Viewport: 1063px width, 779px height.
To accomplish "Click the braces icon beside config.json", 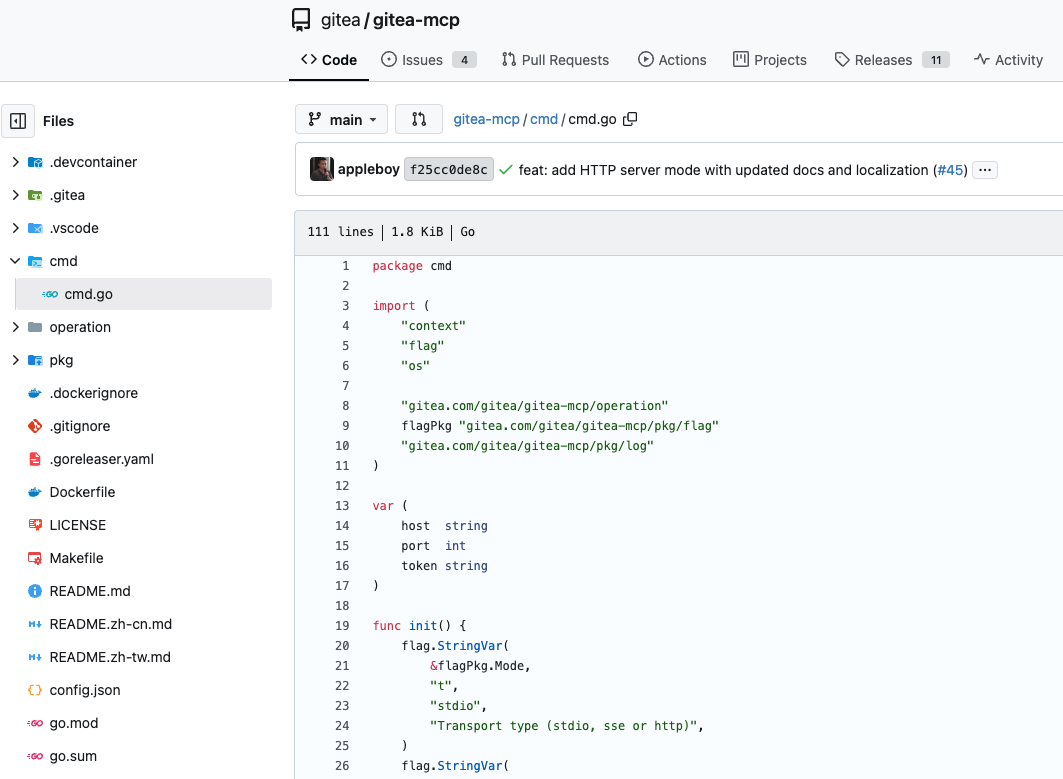I will [35, 690].
